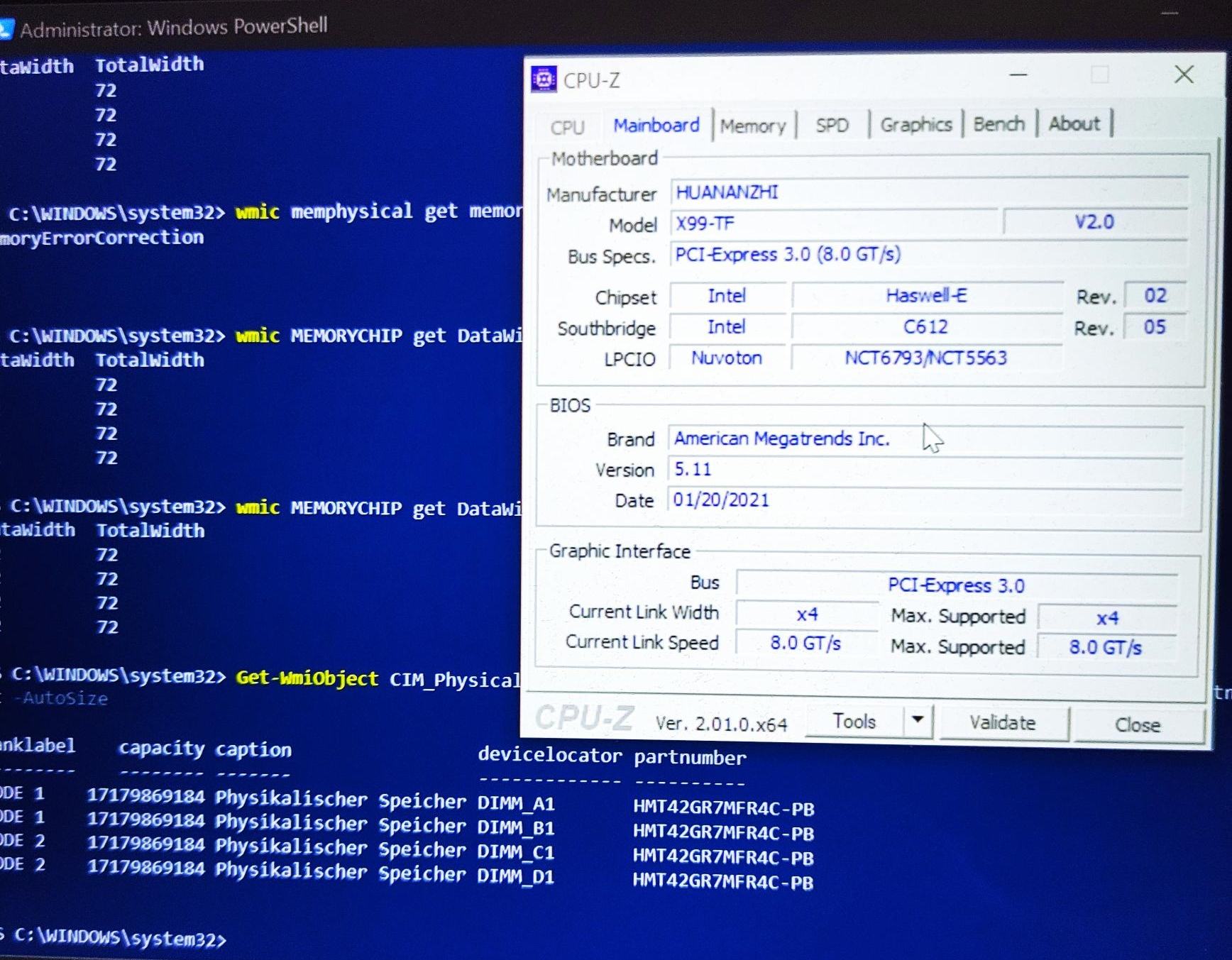Click the Model field X99-TF
The image size is (1232, 960).
[833, 224]
